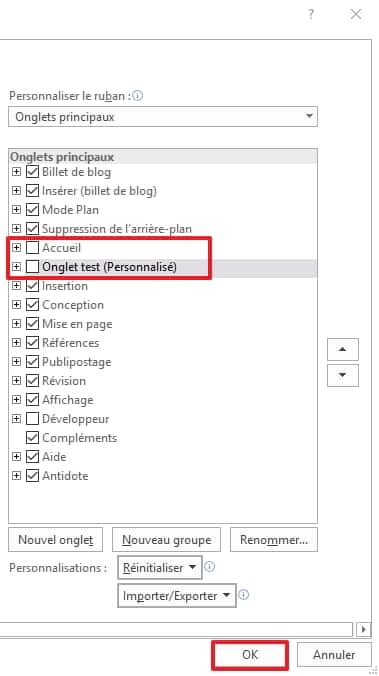
Task: Enable the Développeur checkbox
Action: click(32, 419)
